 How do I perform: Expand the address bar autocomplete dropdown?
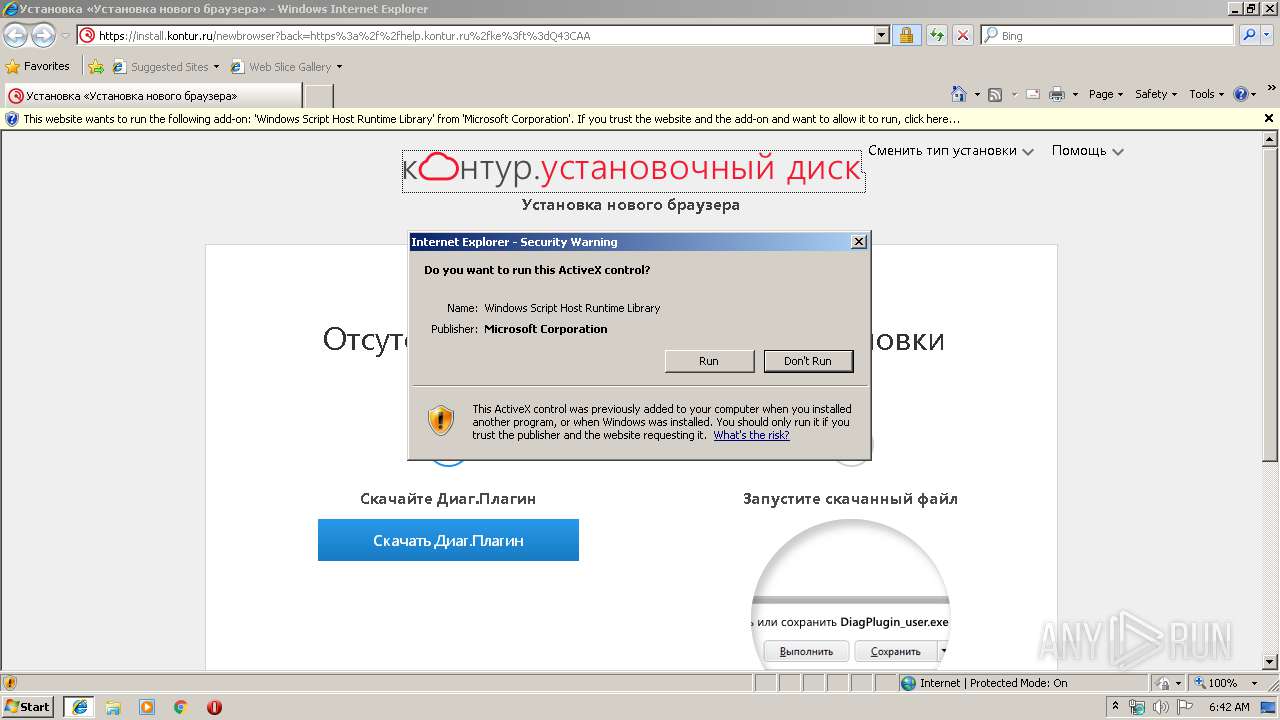(x=881, y=35)
